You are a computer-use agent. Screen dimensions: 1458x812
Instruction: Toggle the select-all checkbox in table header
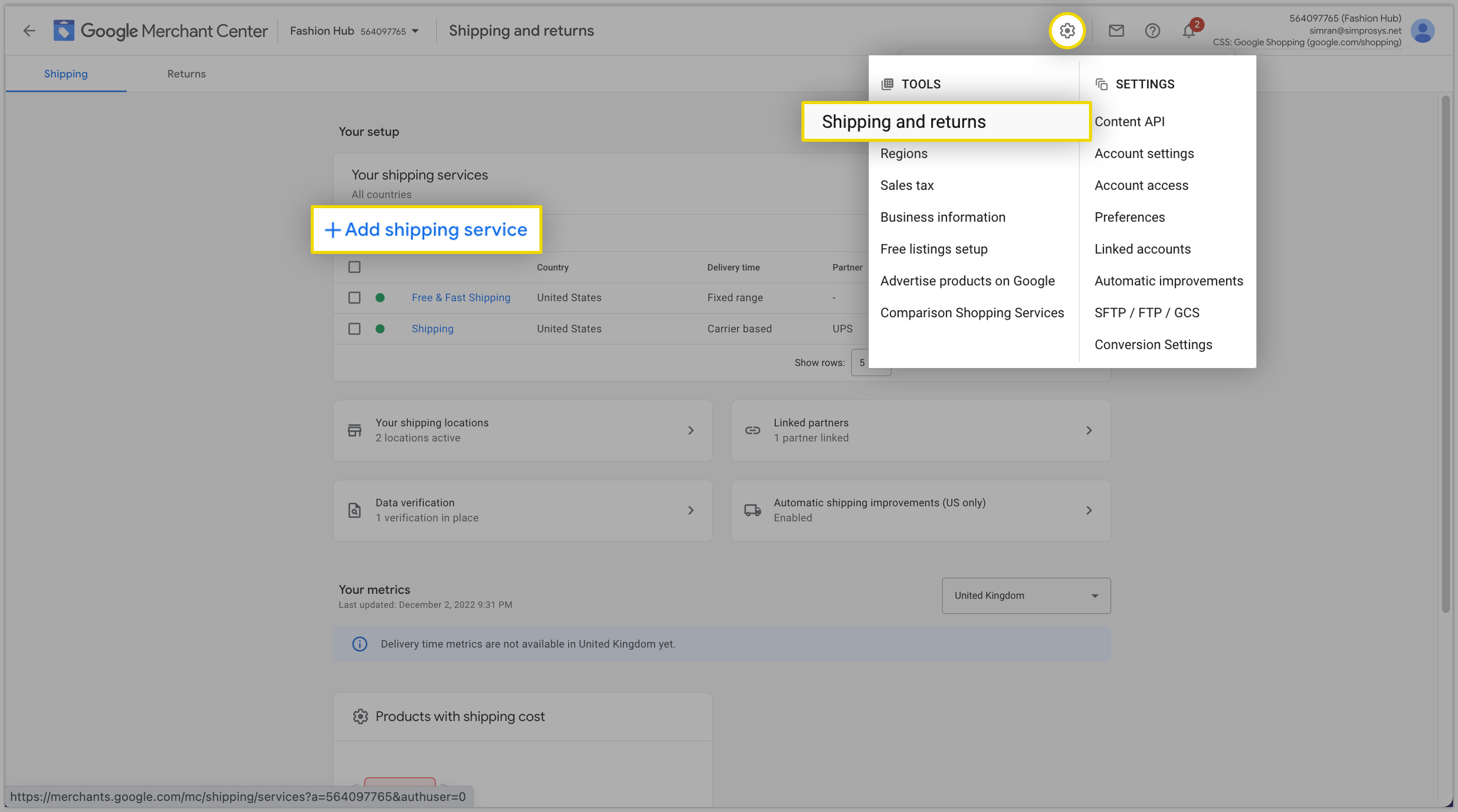tap(354, 266)
